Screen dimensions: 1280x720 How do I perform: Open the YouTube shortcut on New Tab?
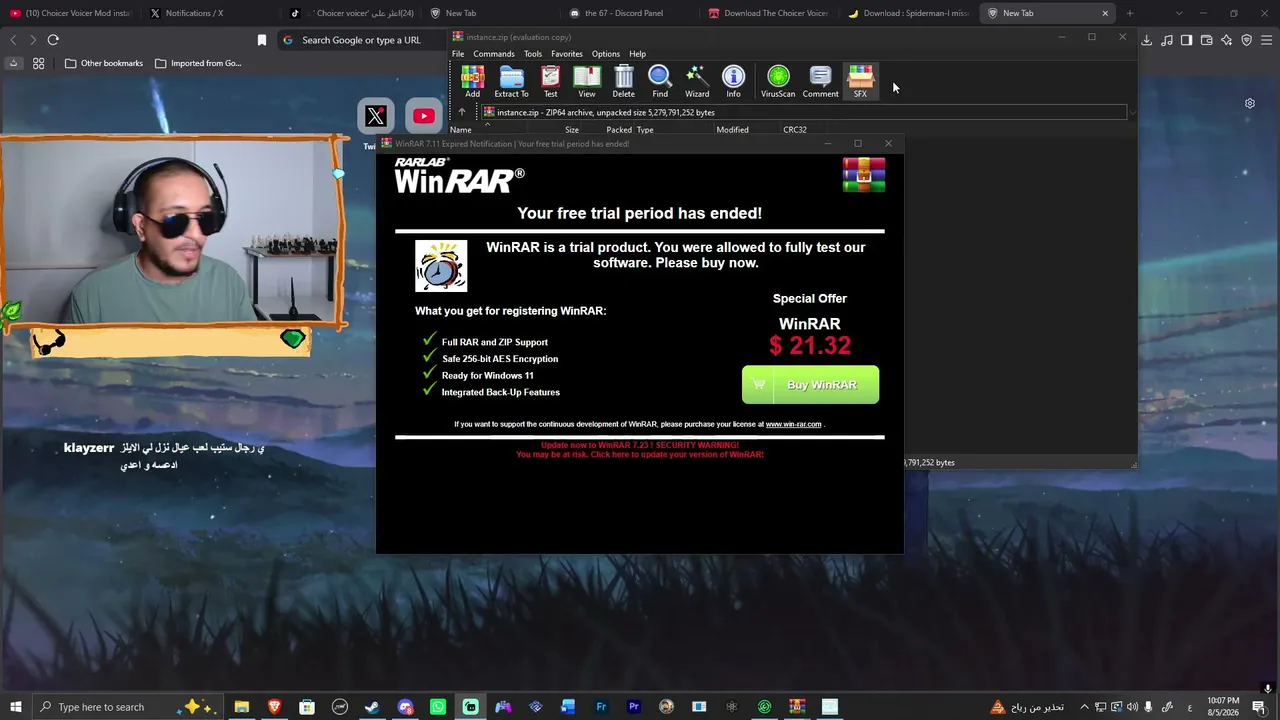424,116
